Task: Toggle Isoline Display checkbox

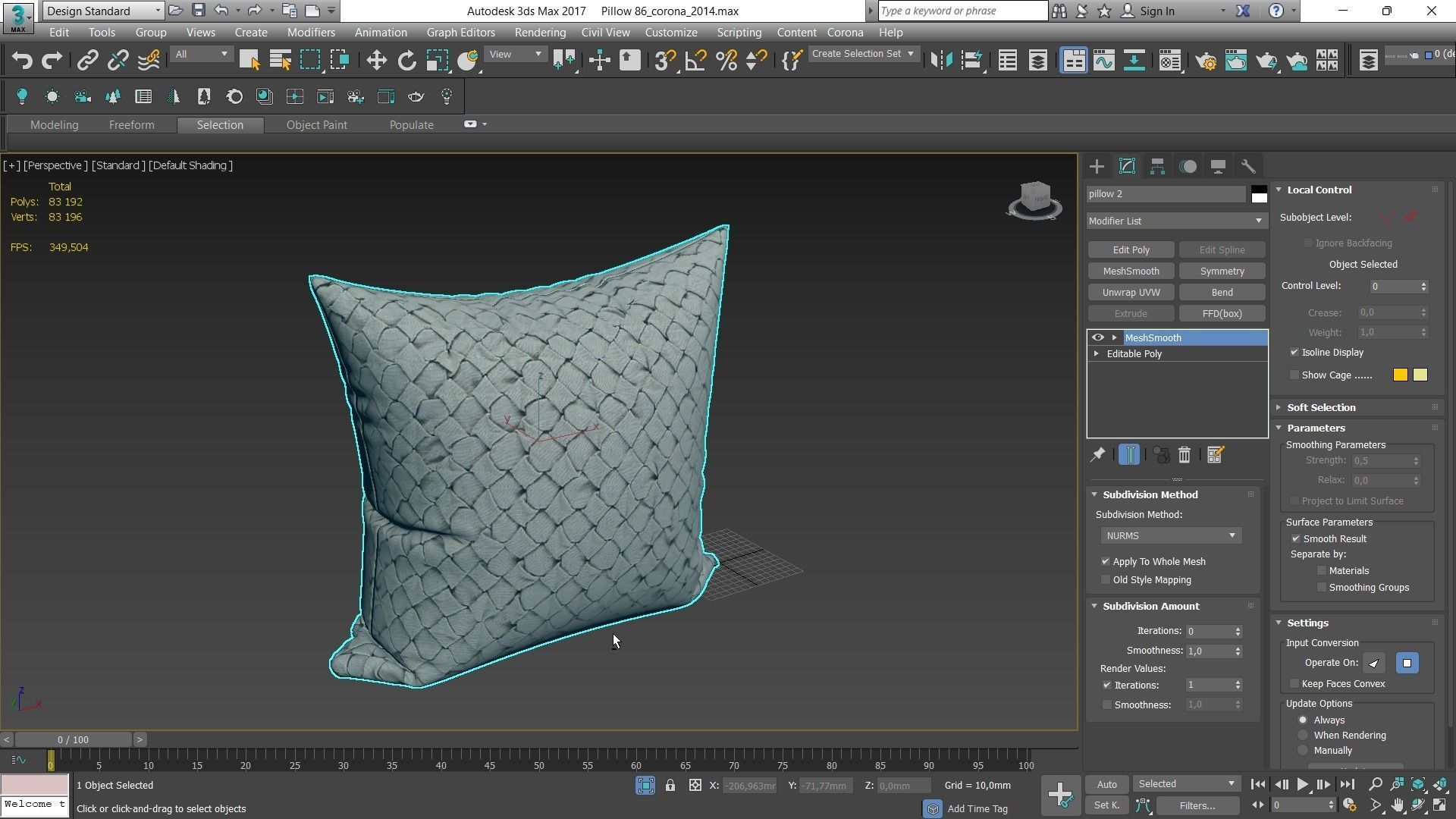Action: point(1294,353)
